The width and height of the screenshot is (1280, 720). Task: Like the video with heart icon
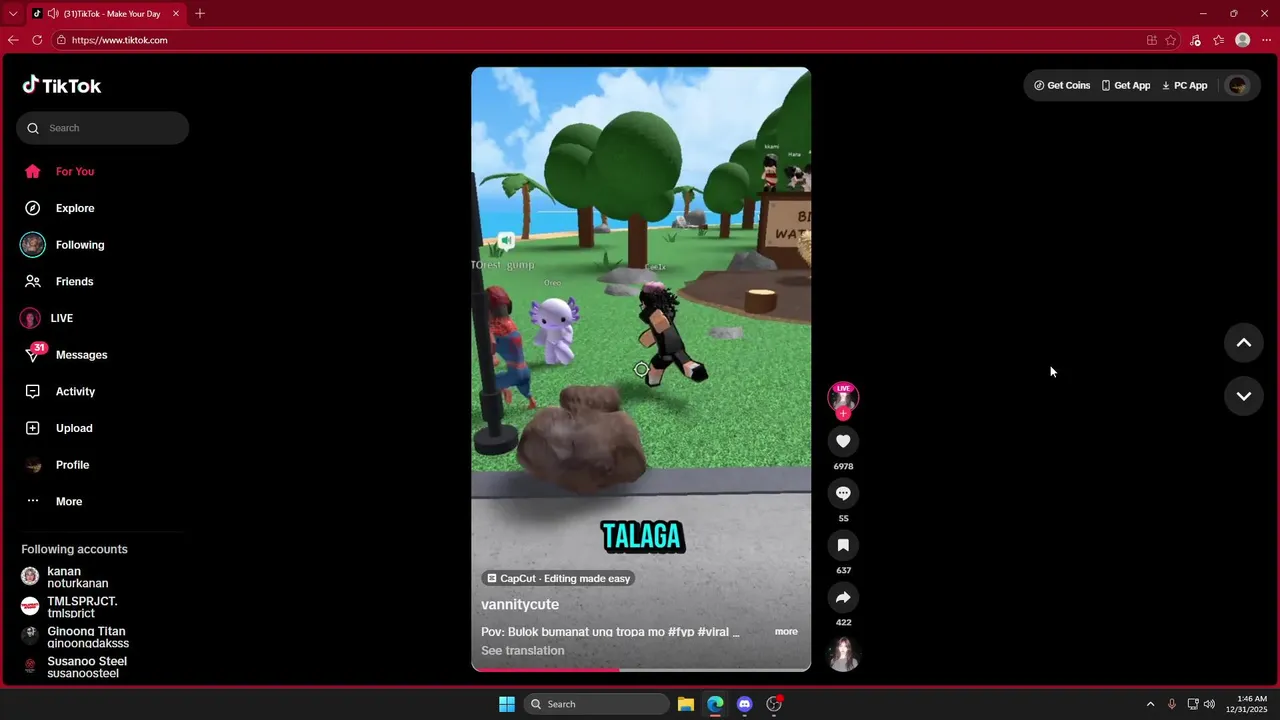[x=843, y=441]
